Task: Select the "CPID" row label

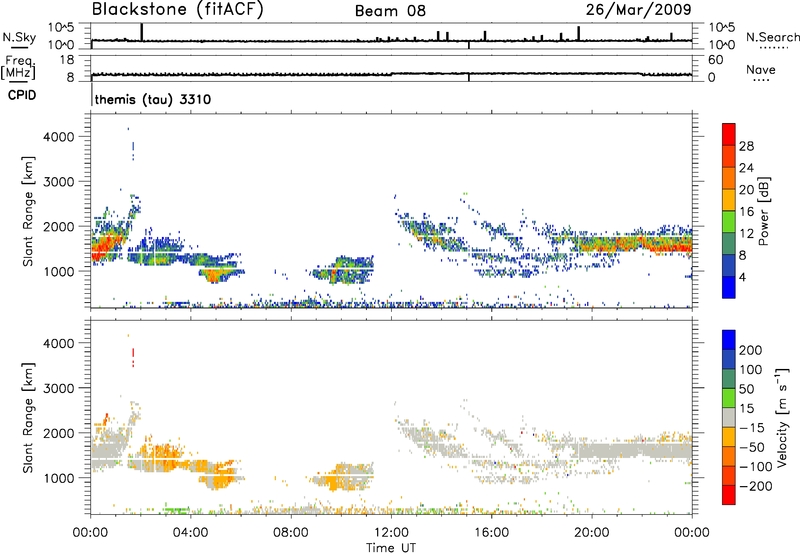Action: tap(22, 95)
